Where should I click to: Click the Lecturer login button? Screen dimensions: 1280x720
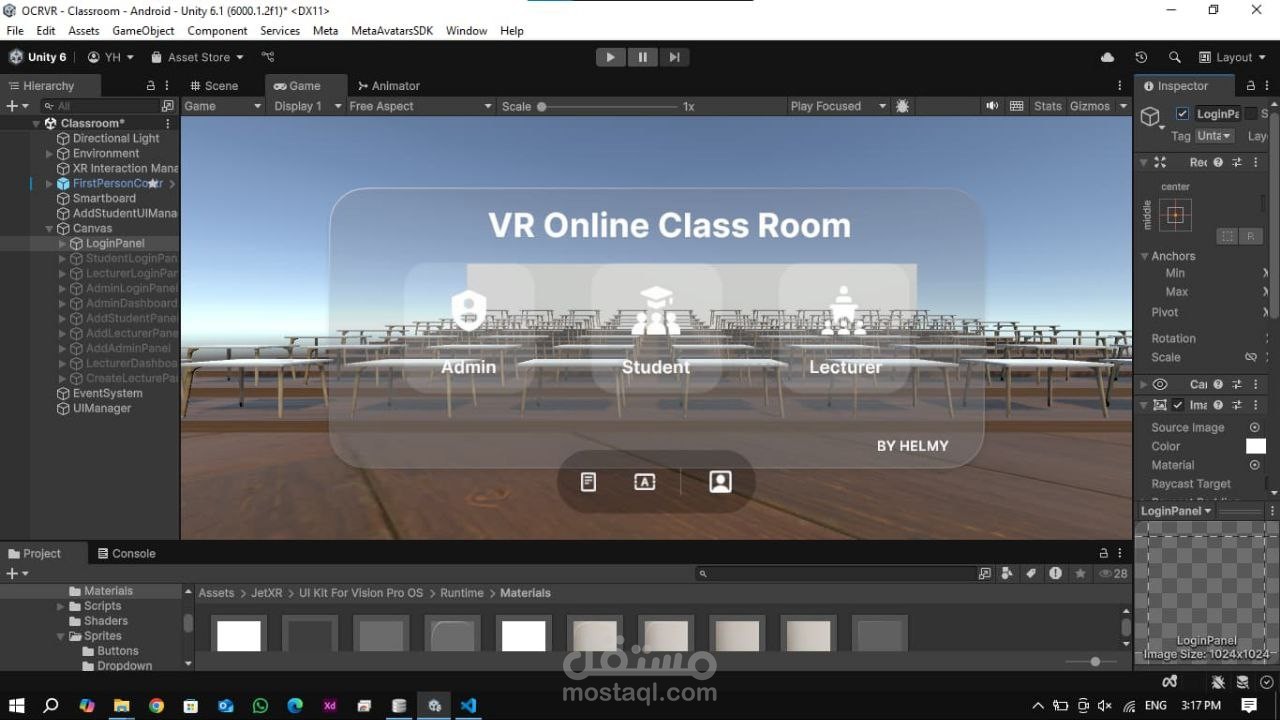click(844, 327)
